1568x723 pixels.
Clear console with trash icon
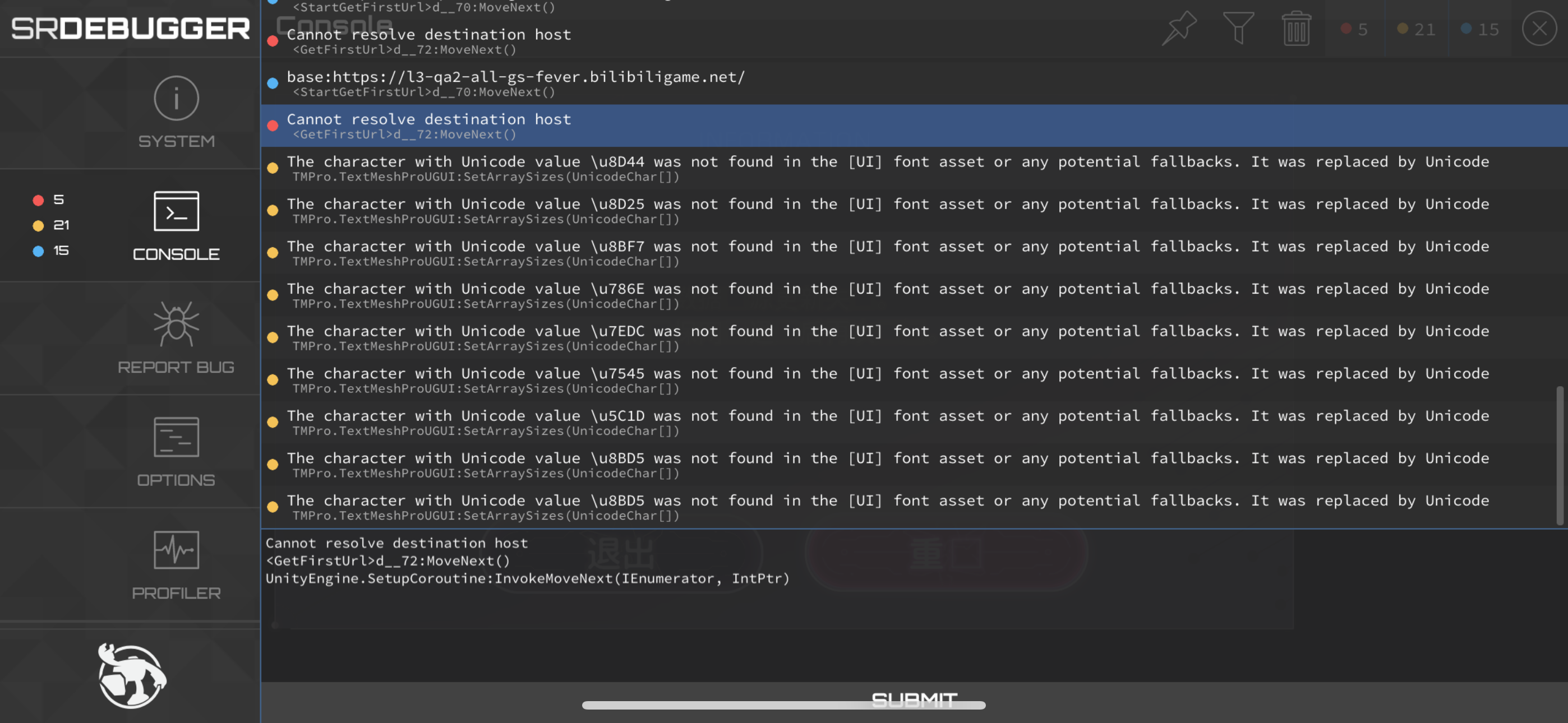coord(1296,28)
